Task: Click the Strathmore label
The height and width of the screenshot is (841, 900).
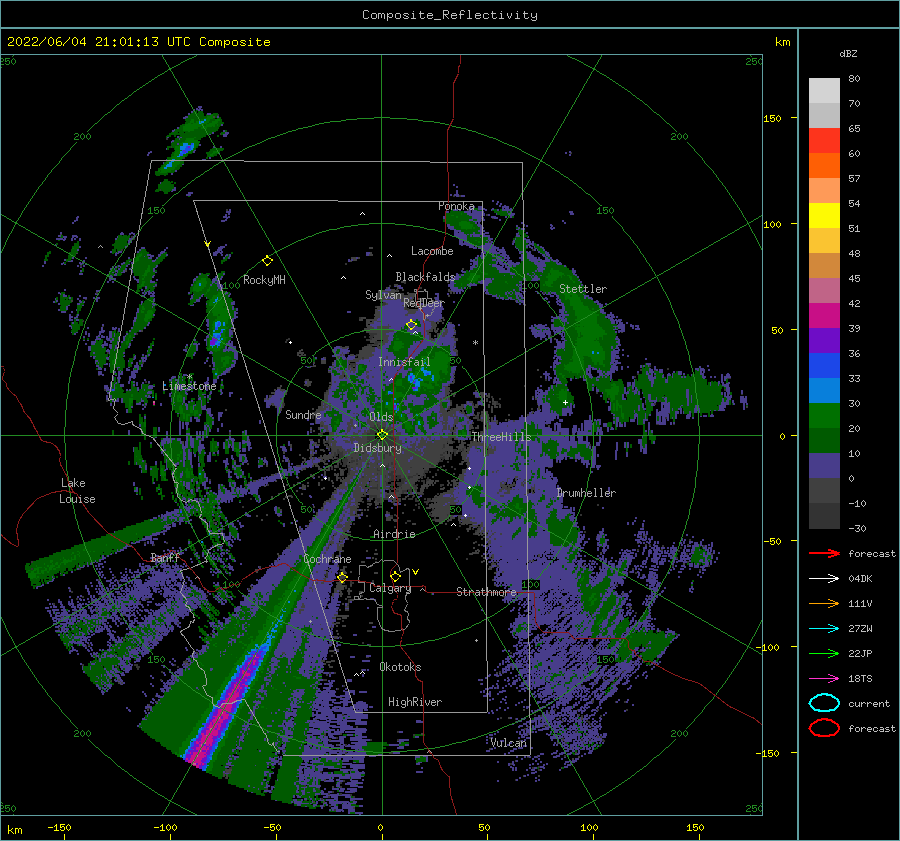Action: click(486, 592)
